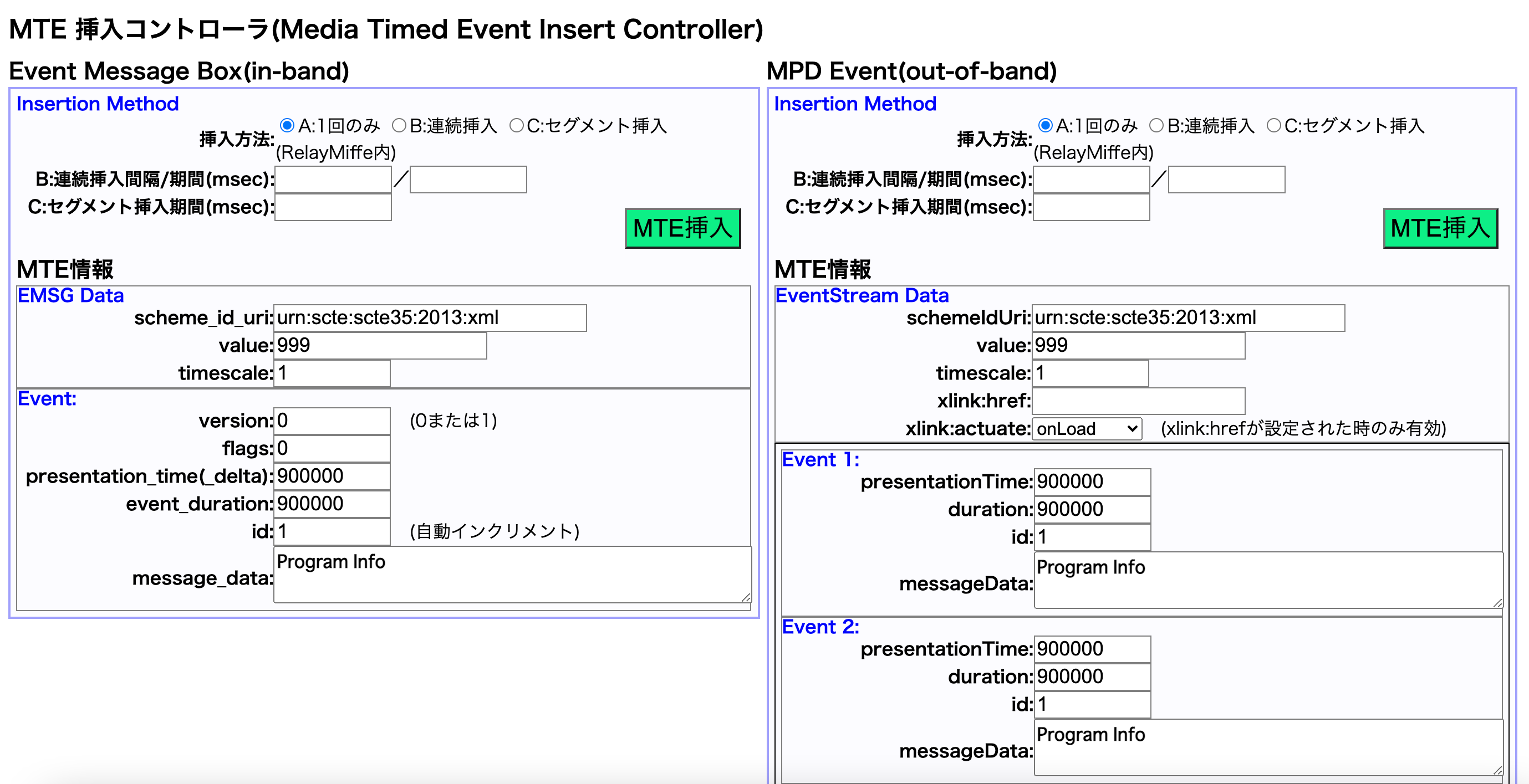Focus the in-band C:セグメント挿入期間 input
This screenshot has width=1529, height=784.
click(x=333, y=207)
